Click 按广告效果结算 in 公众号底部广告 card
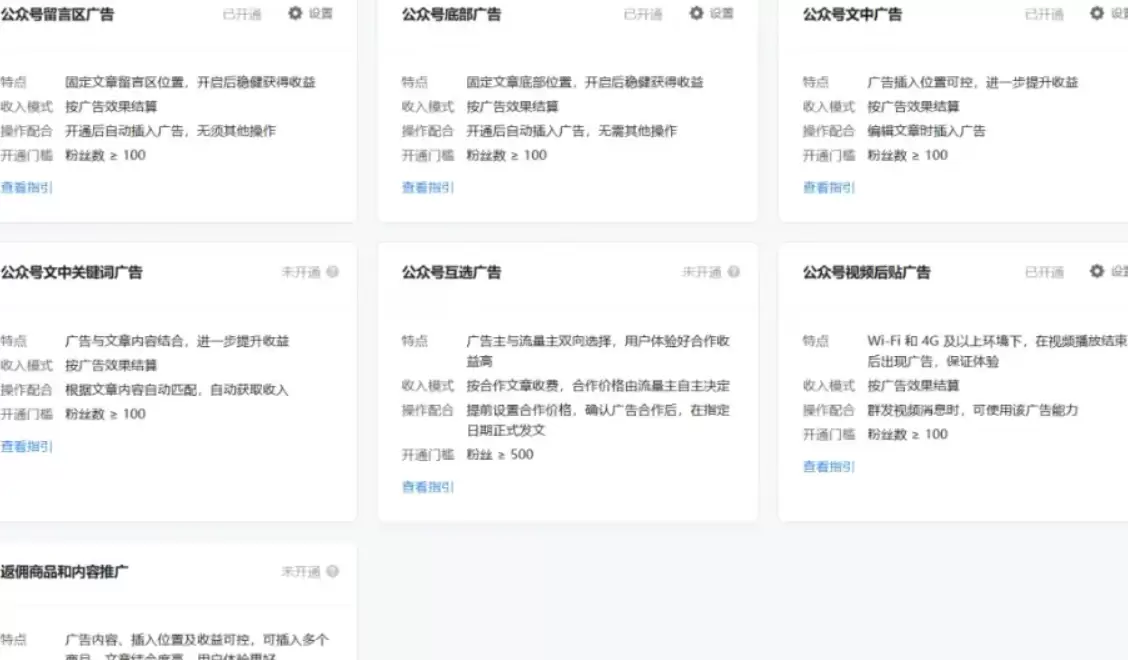 pyautogui.click(x=511, y=107)
